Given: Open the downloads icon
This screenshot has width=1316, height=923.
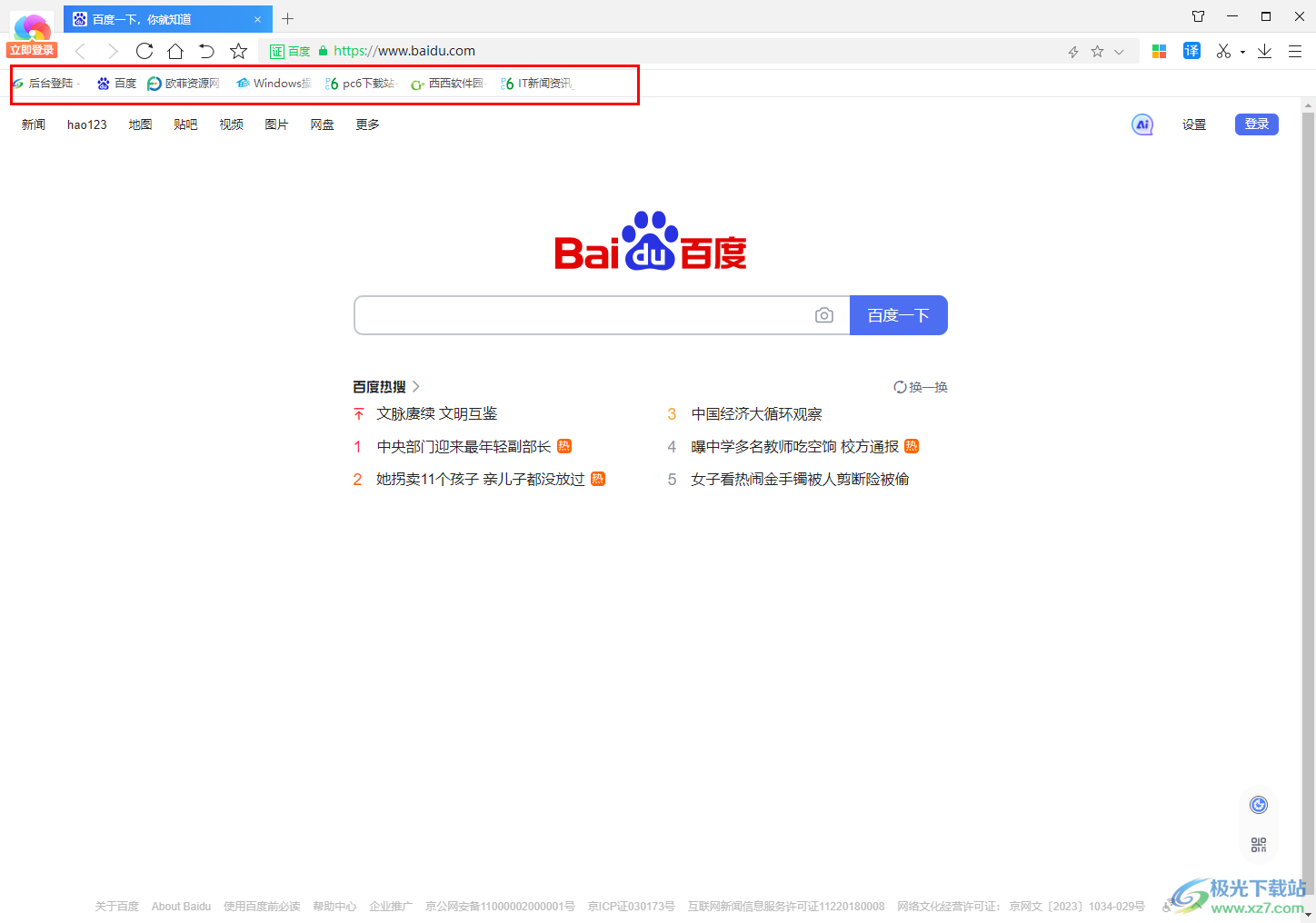Looking at the screenshot, I should click(x=1264, y=51).
